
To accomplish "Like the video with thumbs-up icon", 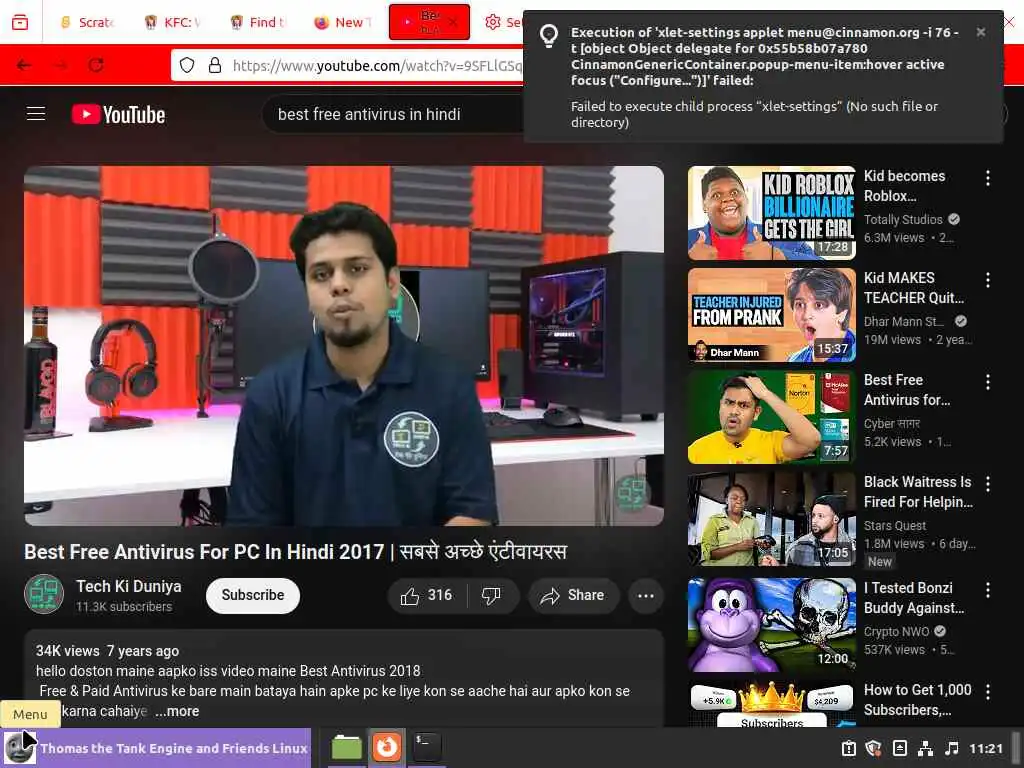I will click(409, 596).
